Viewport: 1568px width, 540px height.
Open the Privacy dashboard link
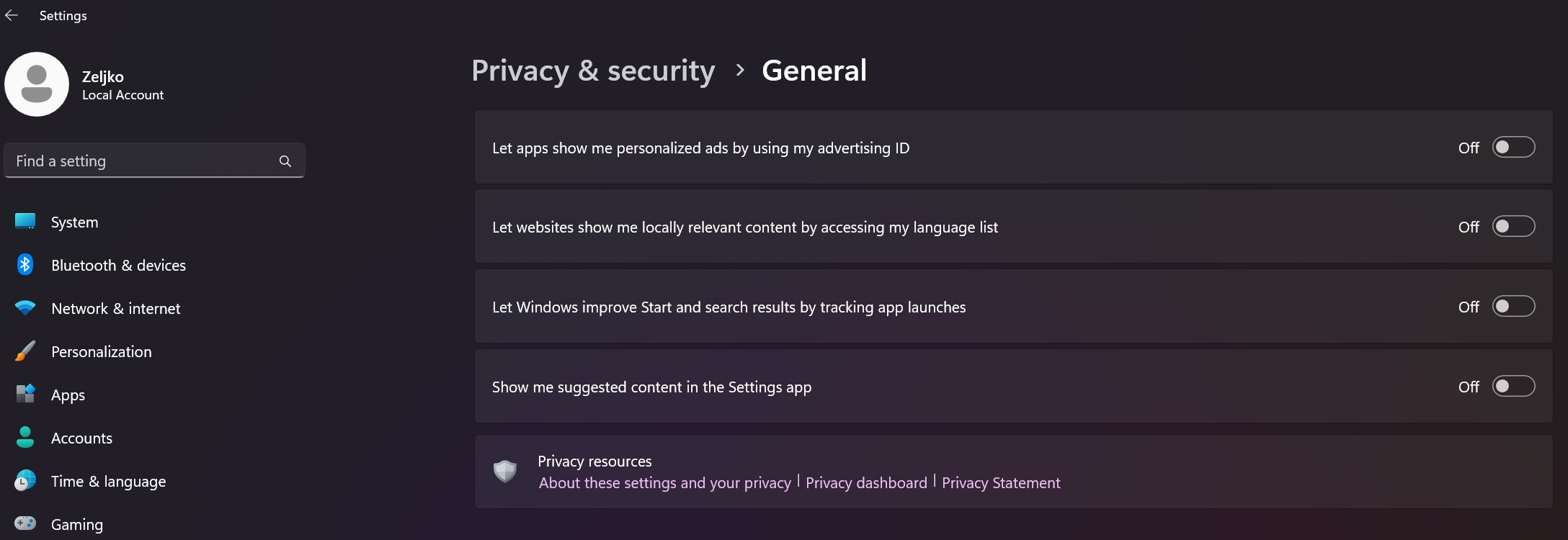866,482
